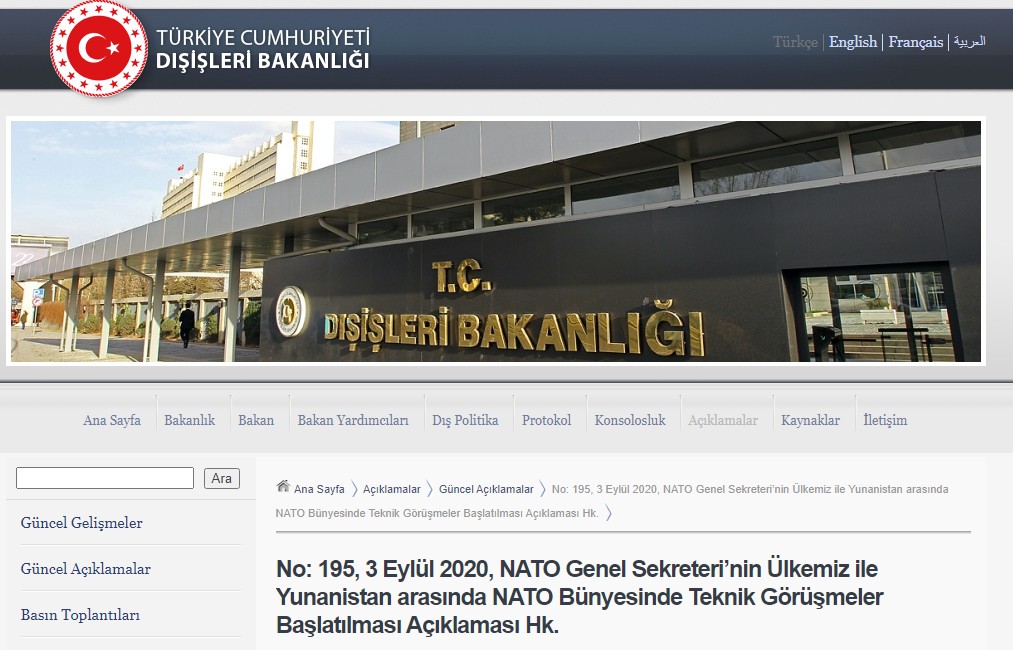
Task: Switch site language to Arabic
Action: [x=969, y=42]
